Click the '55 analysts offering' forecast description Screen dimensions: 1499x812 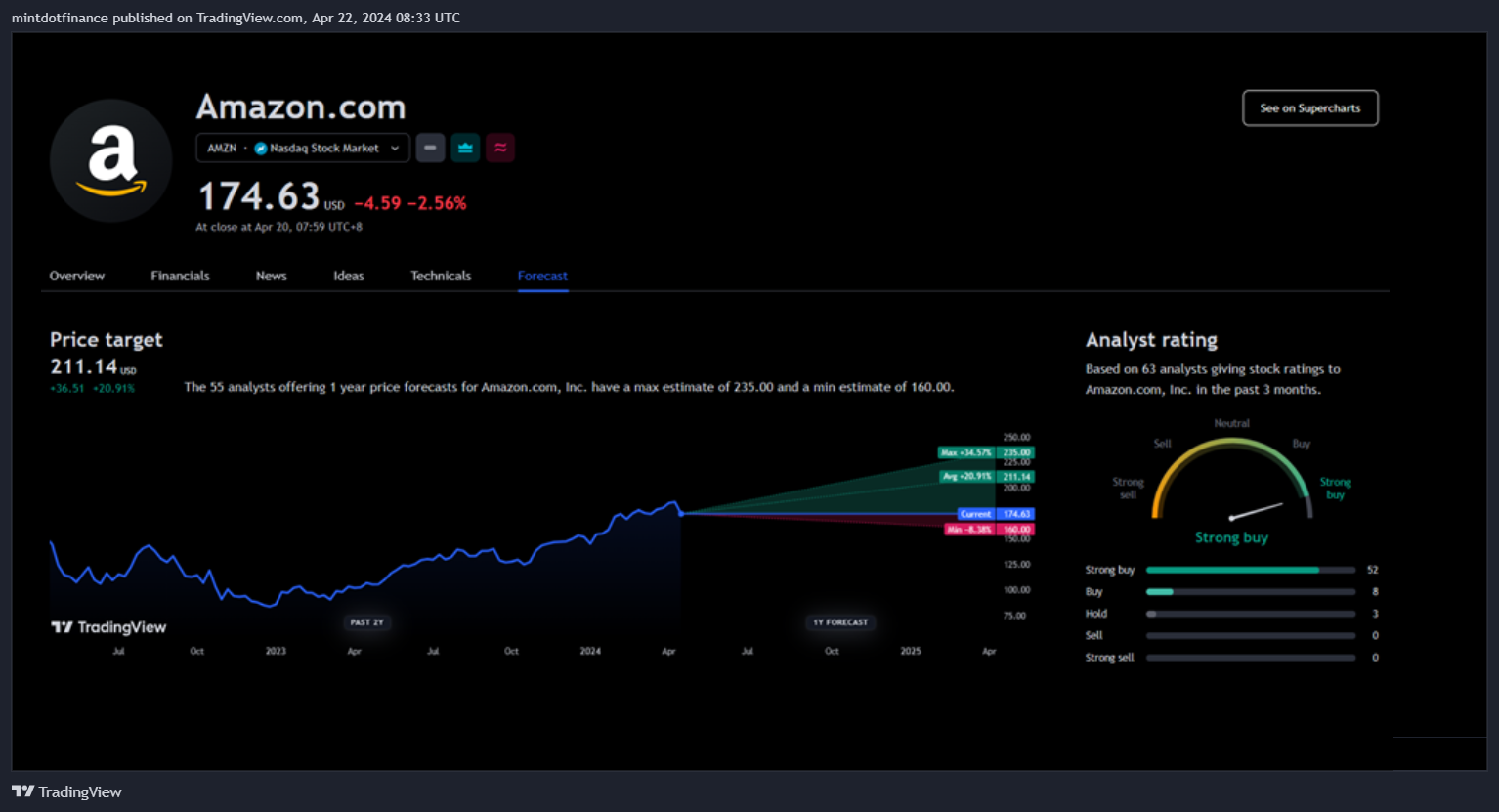pyautogui.click(x=569, y=387)
